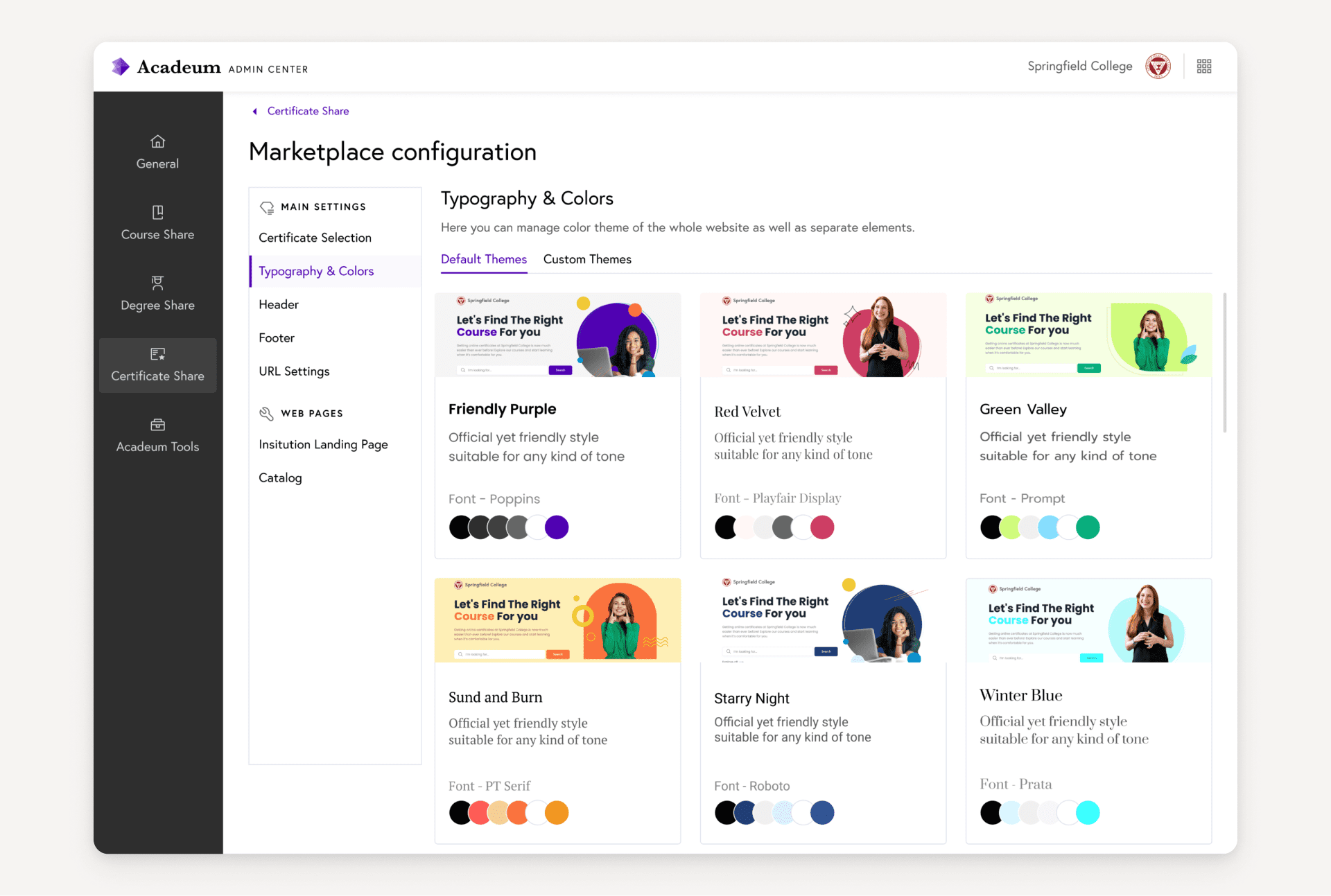
Task: Click the Main Settings gem icon
Action: (x=267, y=207)
